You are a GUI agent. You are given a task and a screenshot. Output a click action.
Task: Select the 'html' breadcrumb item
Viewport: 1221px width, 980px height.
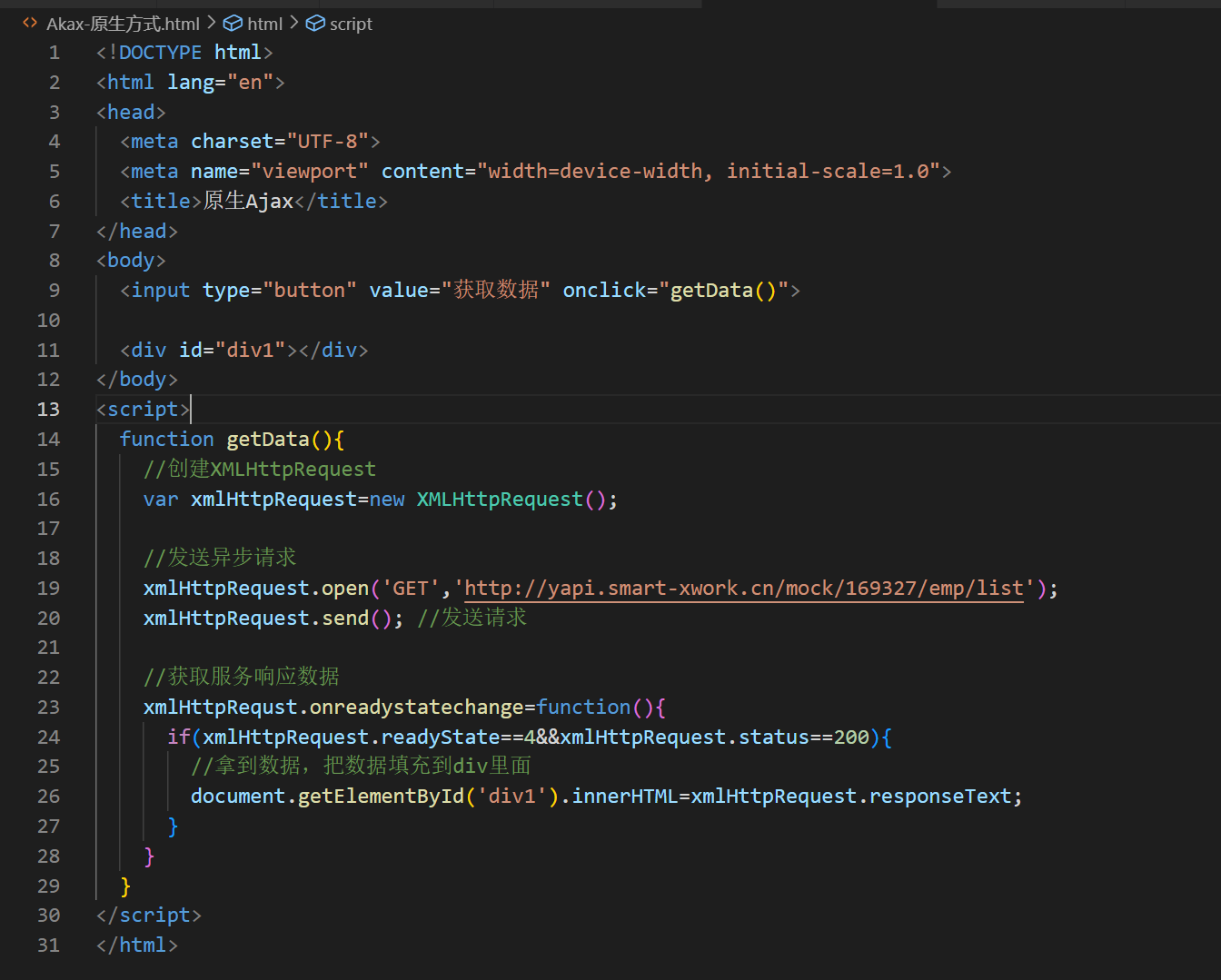(264, 24)
